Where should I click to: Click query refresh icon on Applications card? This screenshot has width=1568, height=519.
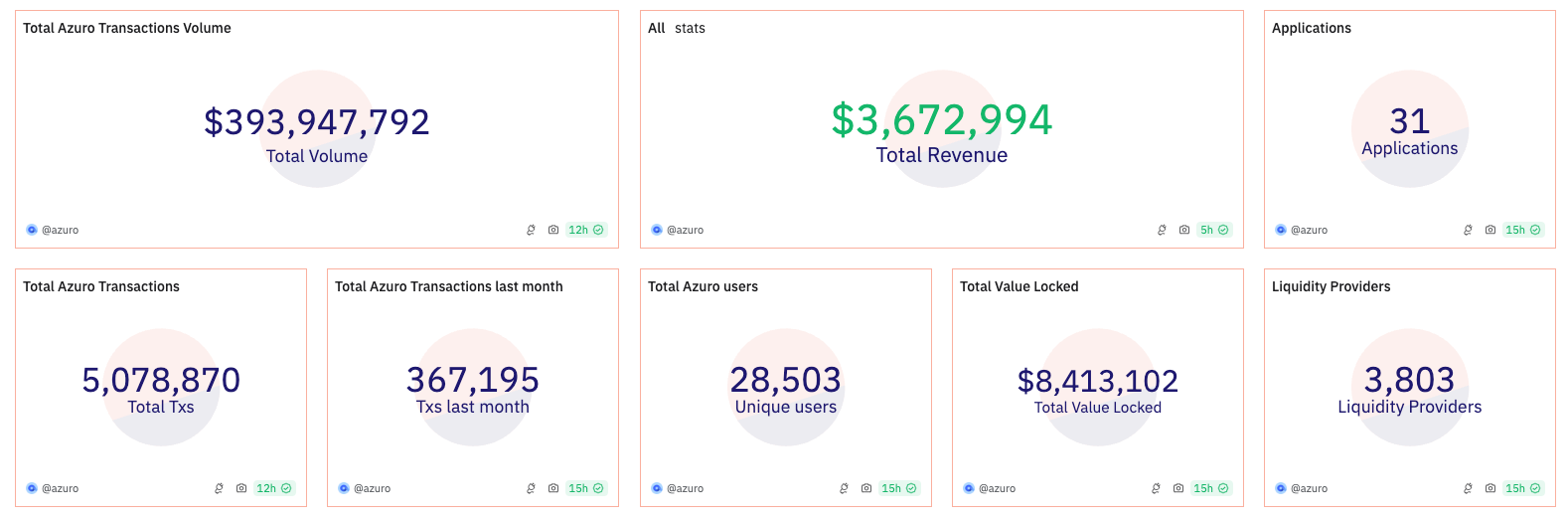coord(1468,230)
